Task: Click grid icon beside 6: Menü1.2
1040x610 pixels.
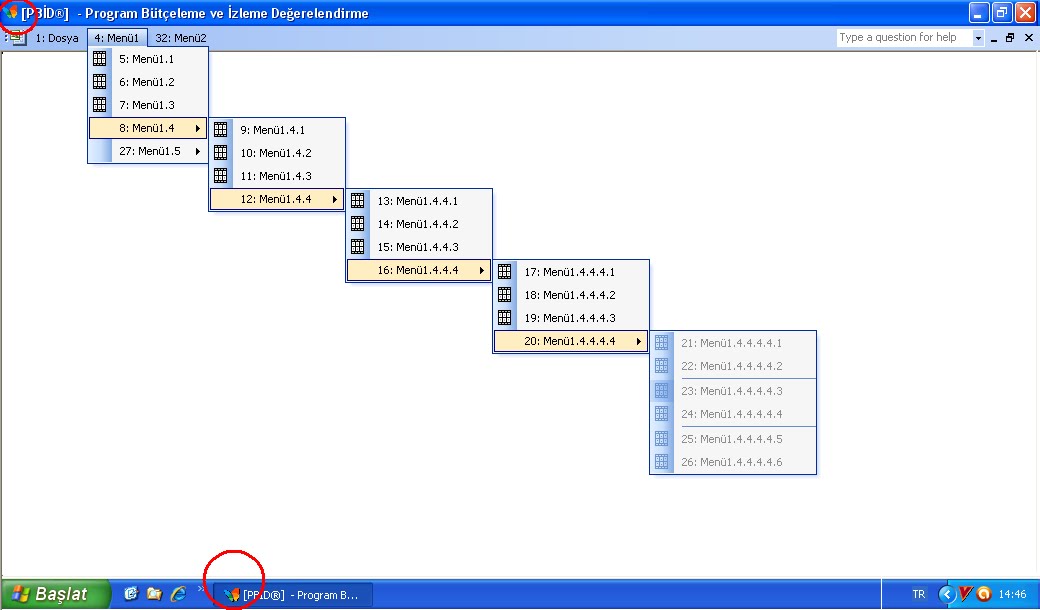Action: coord(99,82)
